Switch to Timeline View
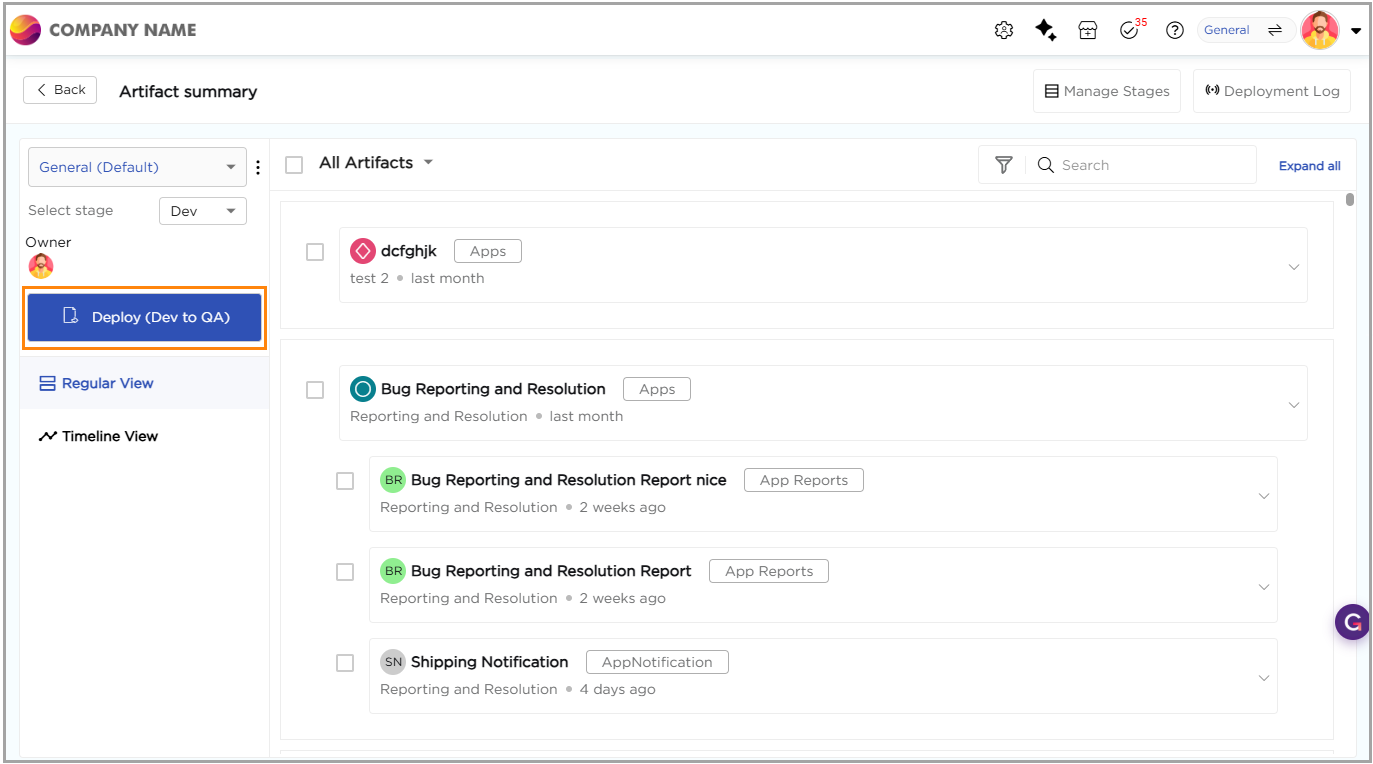1373x764 pixels. [110, 436]
